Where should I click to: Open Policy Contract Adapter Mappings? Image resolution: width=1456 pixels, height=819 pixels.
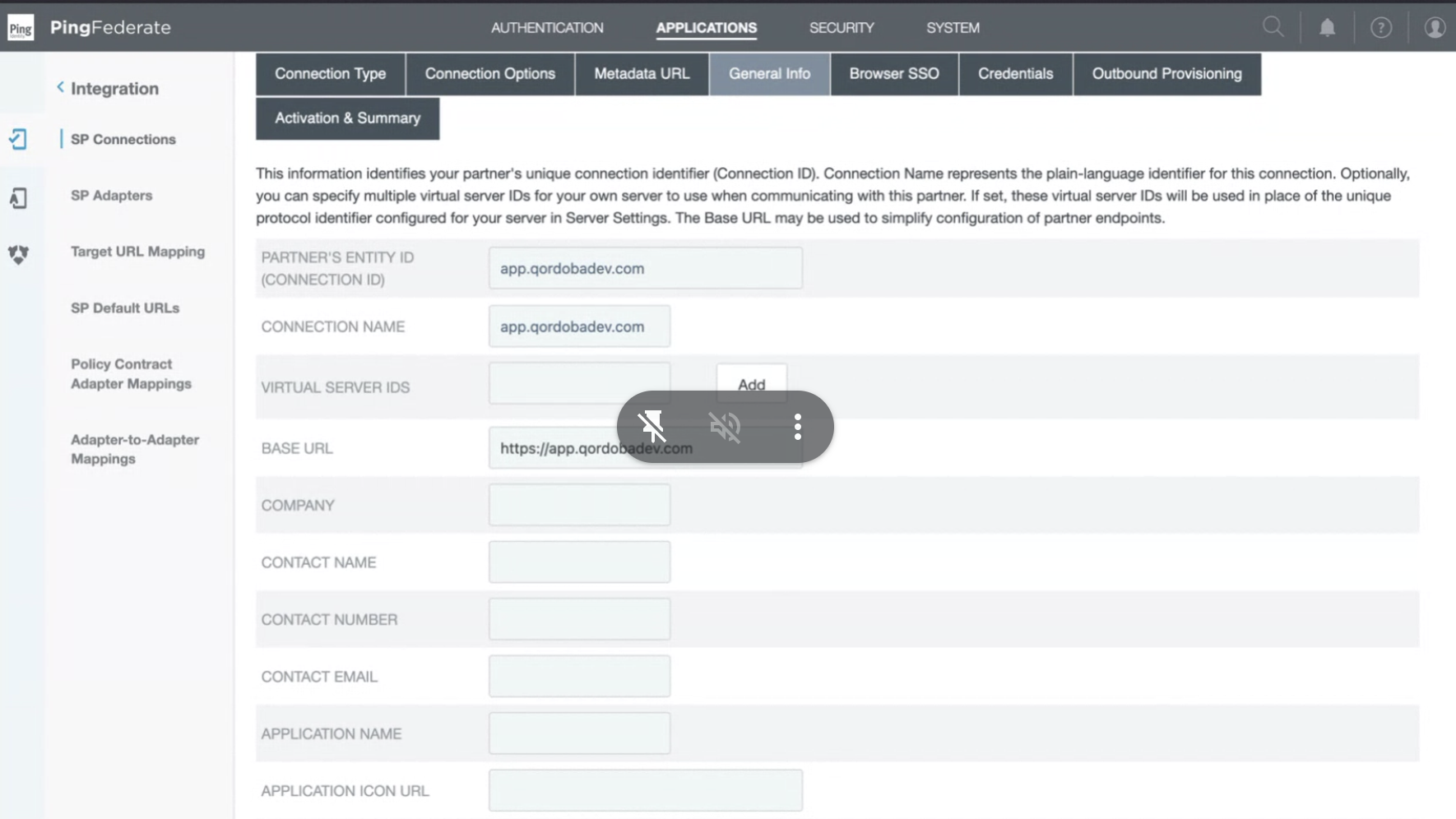point(131,374)
